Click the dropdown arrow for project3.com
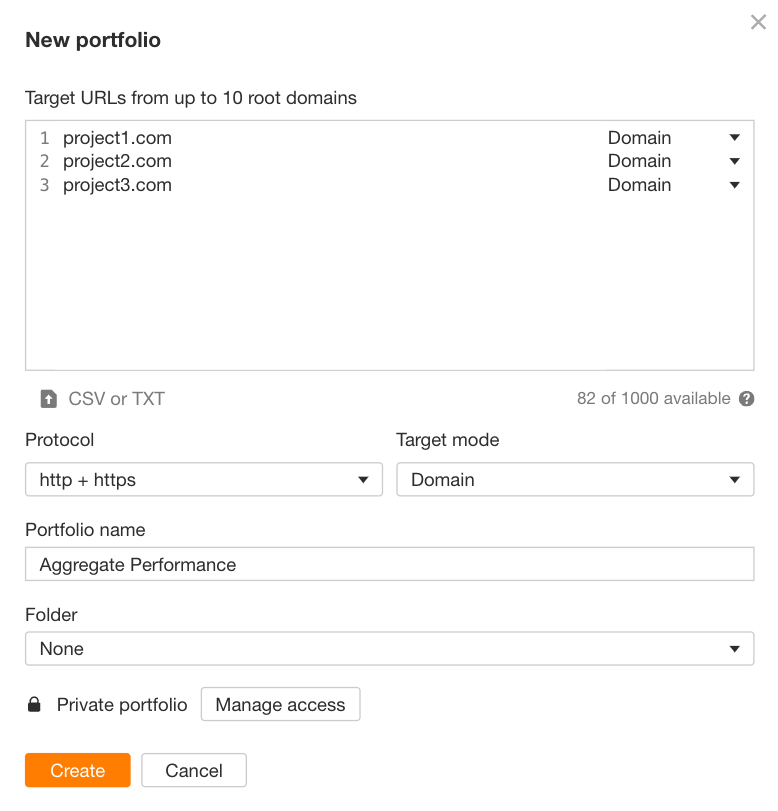The width and height of the screenshot is (778, 811). coord(735,185)
